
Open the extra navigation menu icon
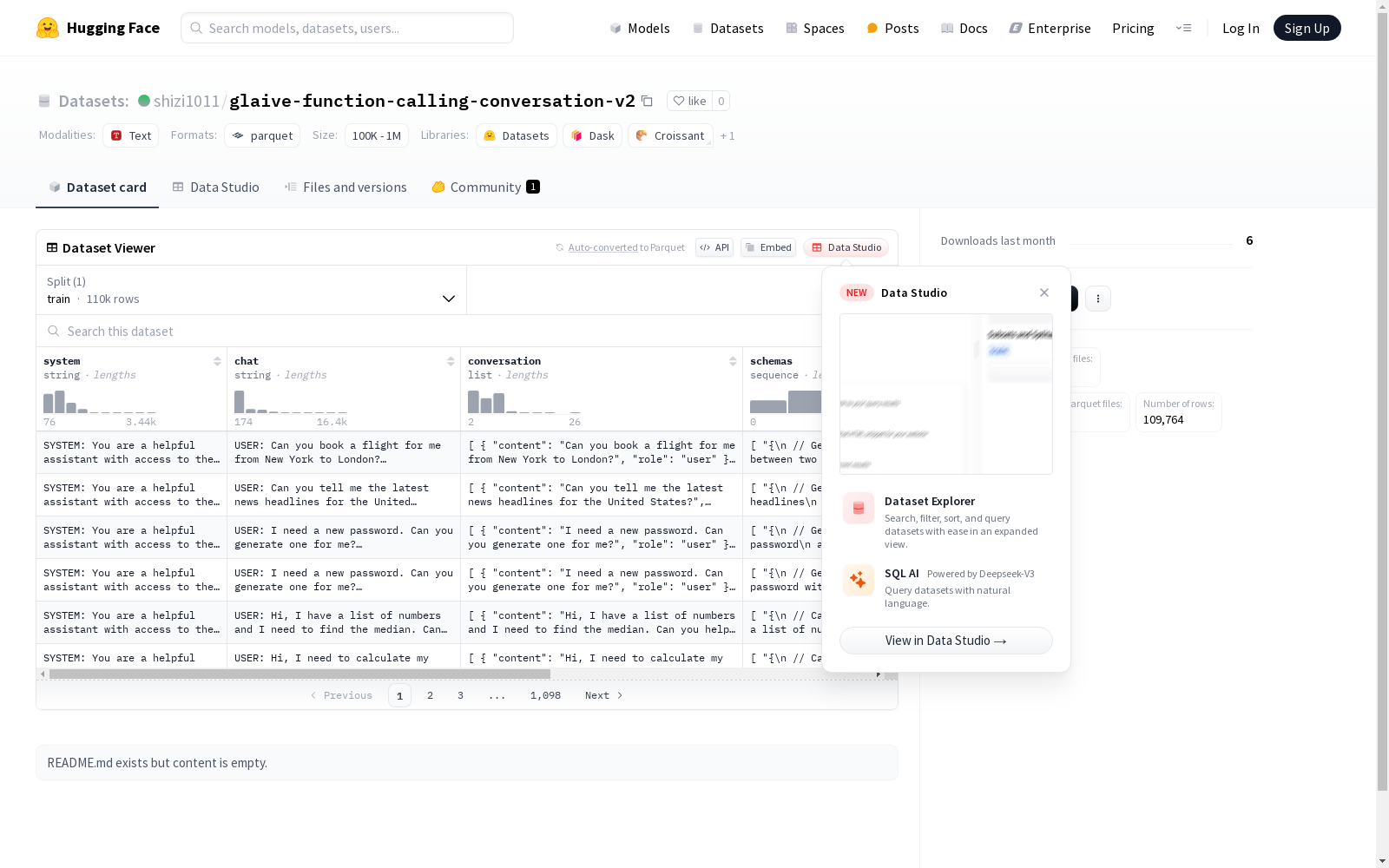[x=1183, y=28]
